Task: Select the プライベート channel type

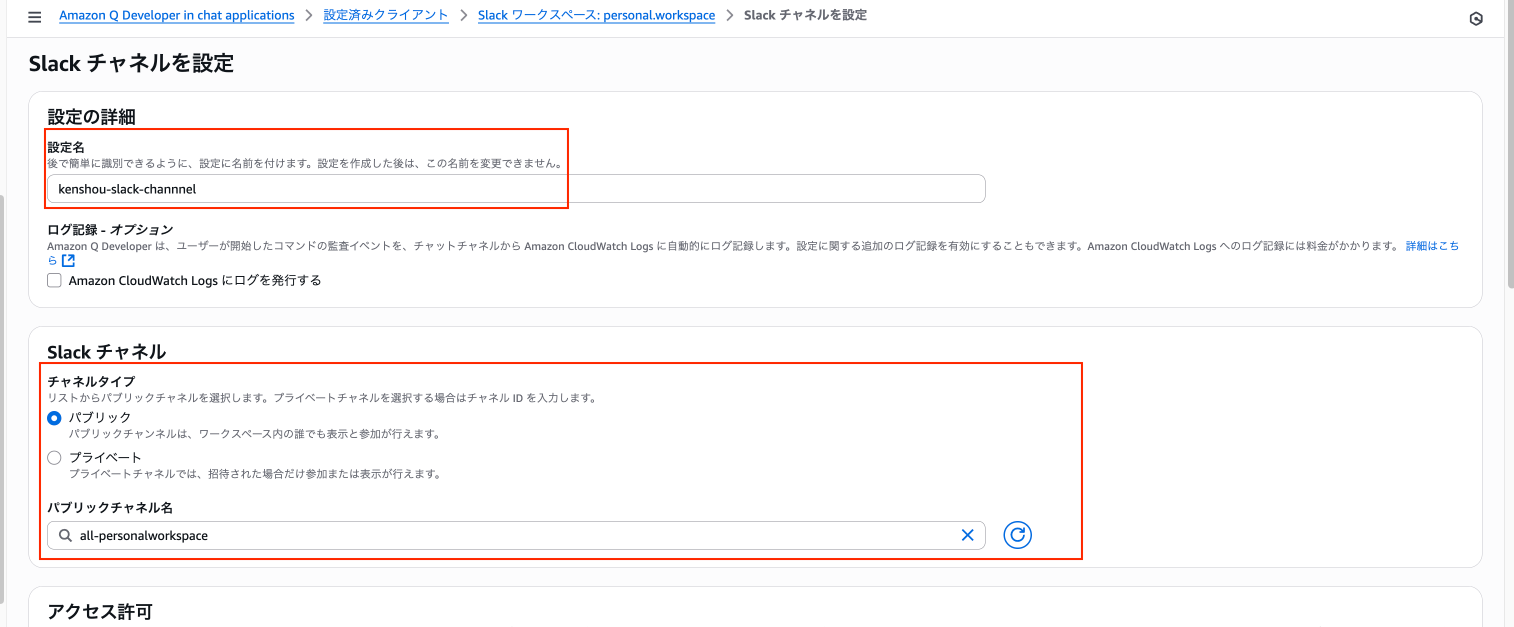Action: pos(55,457)
